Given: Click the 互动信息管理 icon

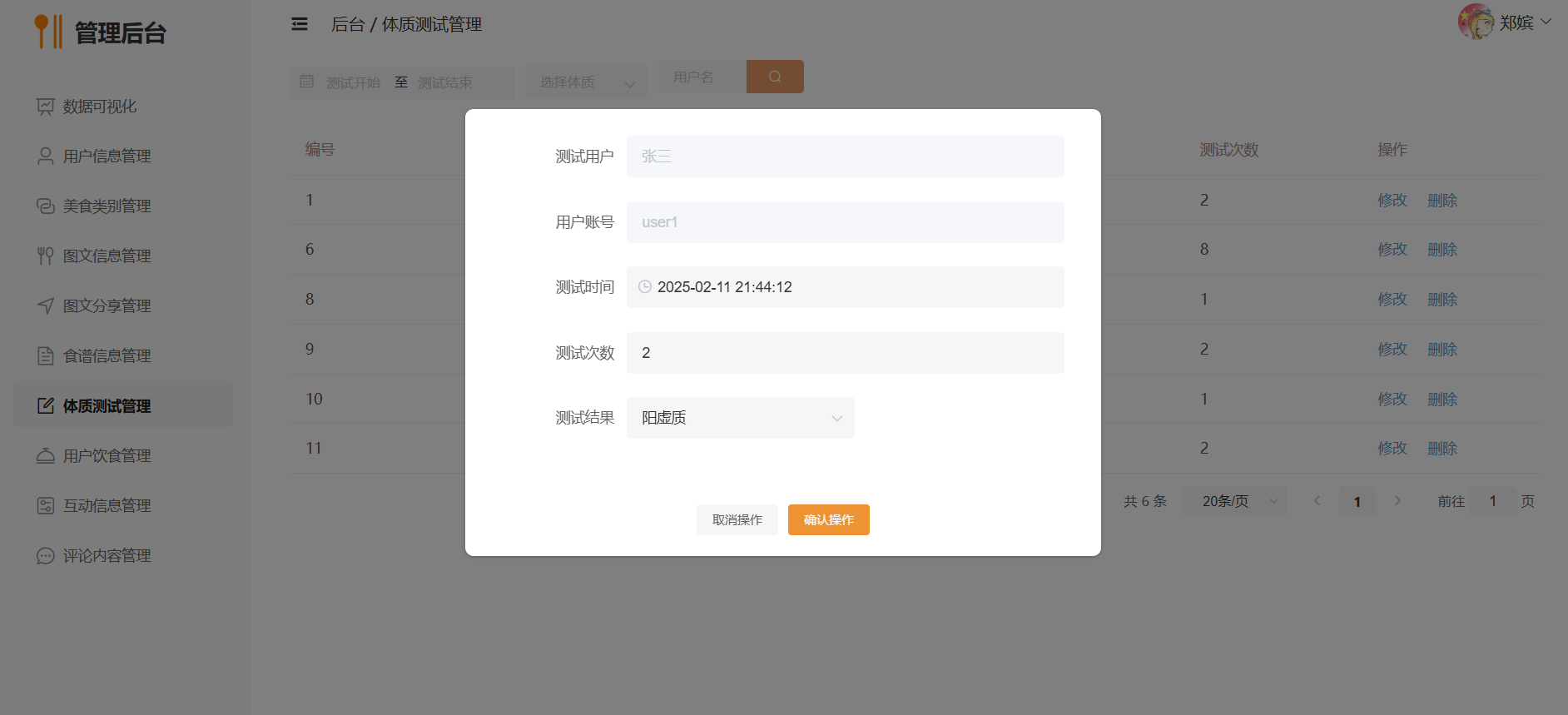Looking at the screenshot, I should (x=46, y=506).
